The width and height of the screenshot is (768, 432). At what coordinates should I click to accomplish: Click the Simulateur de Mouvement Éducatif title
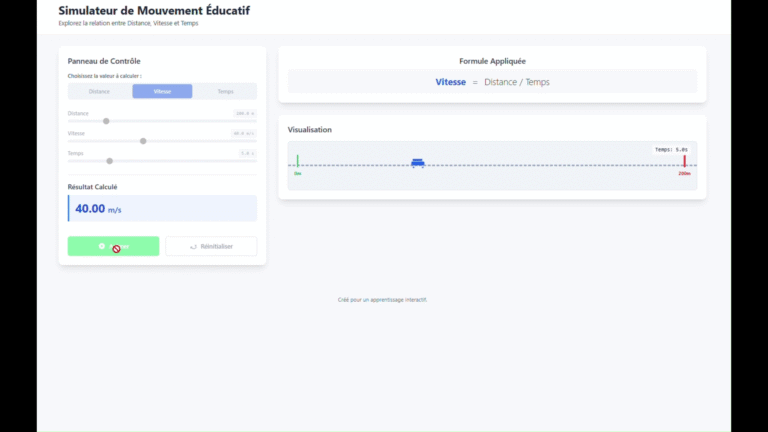tap(154, 11)
